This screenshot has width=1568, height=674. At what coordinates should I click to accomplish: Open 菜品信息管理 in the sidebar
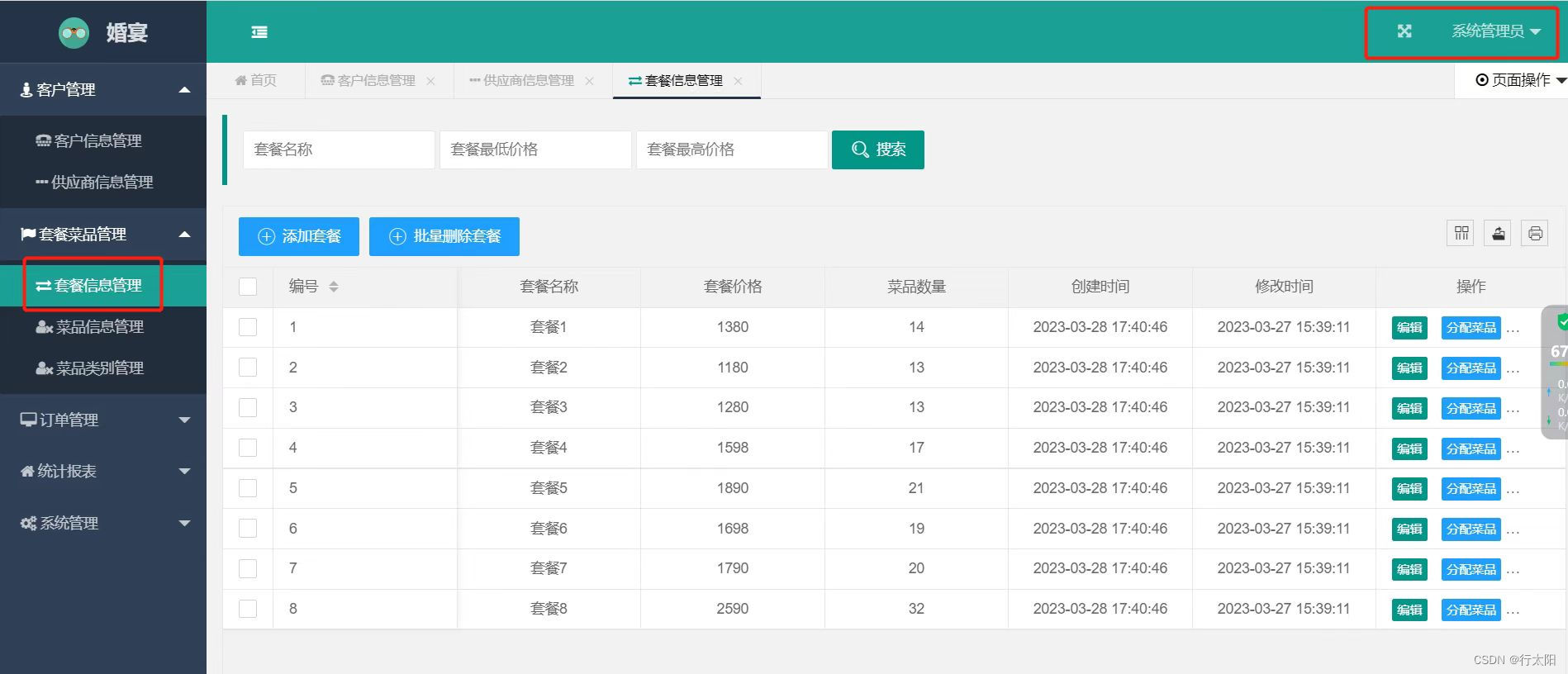(x=103, y=327)
